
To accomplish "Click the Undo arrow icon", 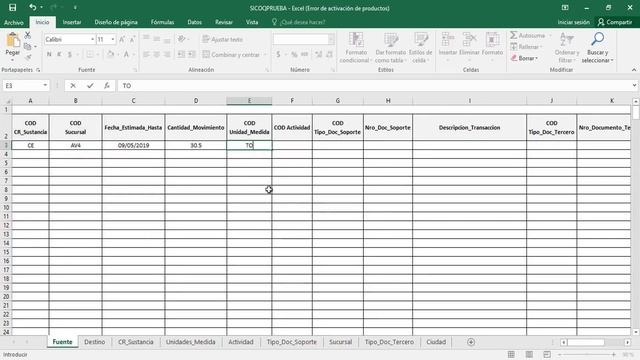I will [x=33, y=7].
